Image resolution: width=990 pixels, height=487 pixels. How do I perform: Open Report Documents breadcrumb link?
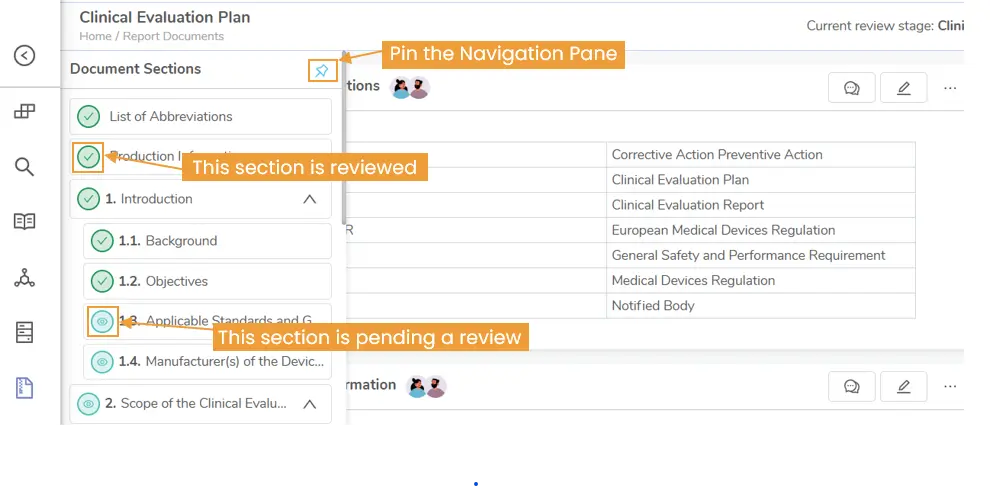(173, 37)
